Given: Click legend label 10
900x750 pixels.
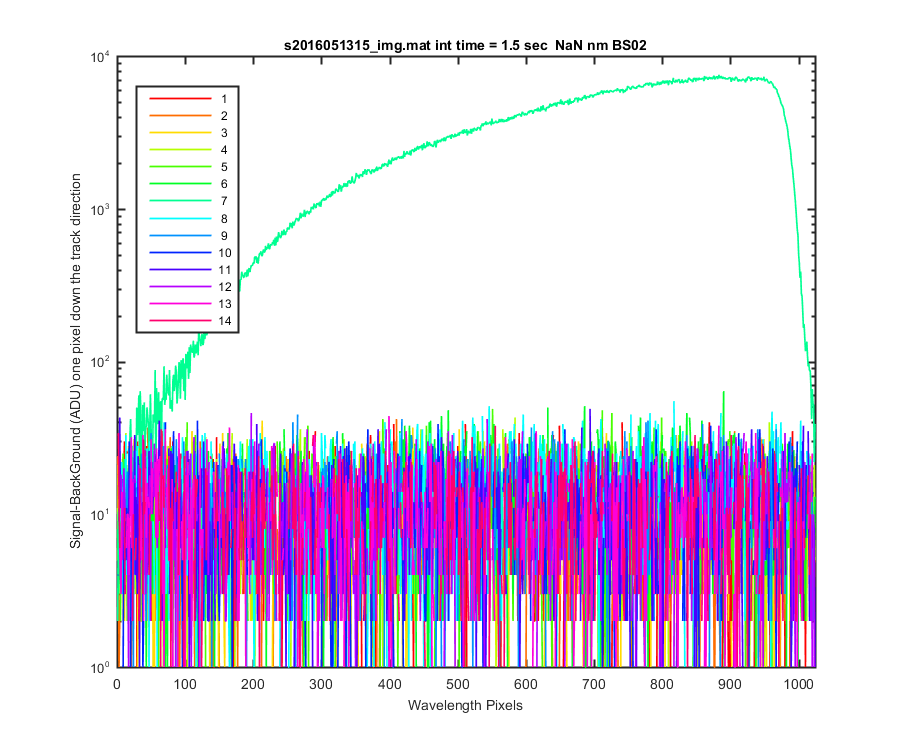Looking at the screenshot, I should [225, 252].
